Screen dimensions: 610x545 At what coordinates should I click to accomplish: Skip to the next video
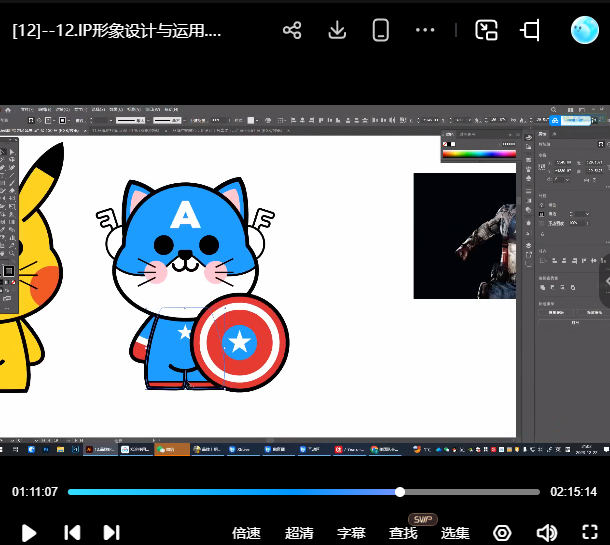[x=112, y=533]
